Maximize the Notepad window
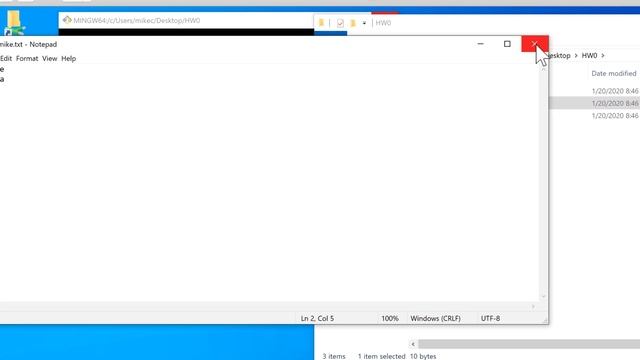 tap(507, 44)
